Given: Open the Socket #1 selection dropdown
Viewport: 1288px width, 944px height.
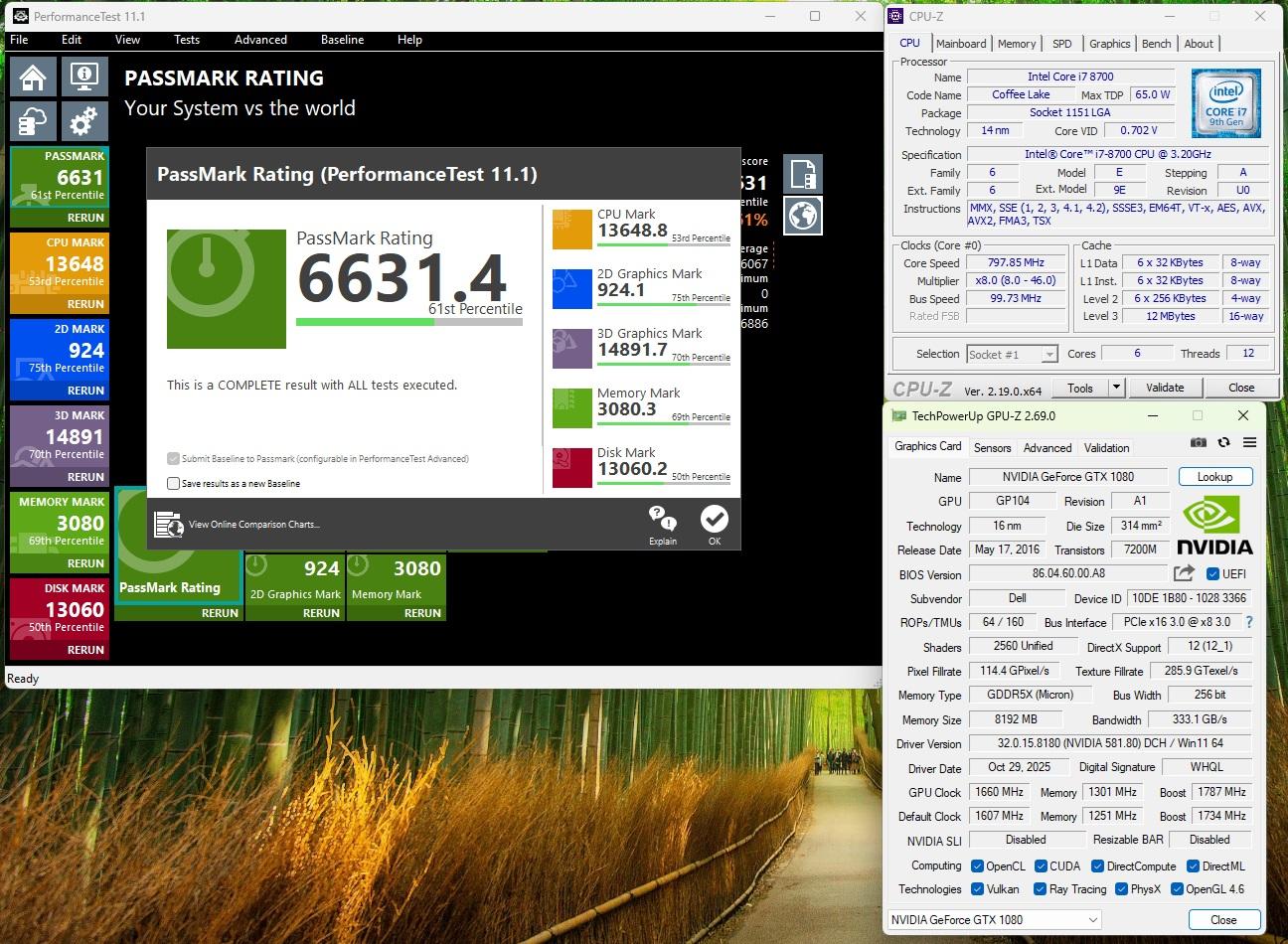Looking at the screenshot, I should coord(1012,355).
